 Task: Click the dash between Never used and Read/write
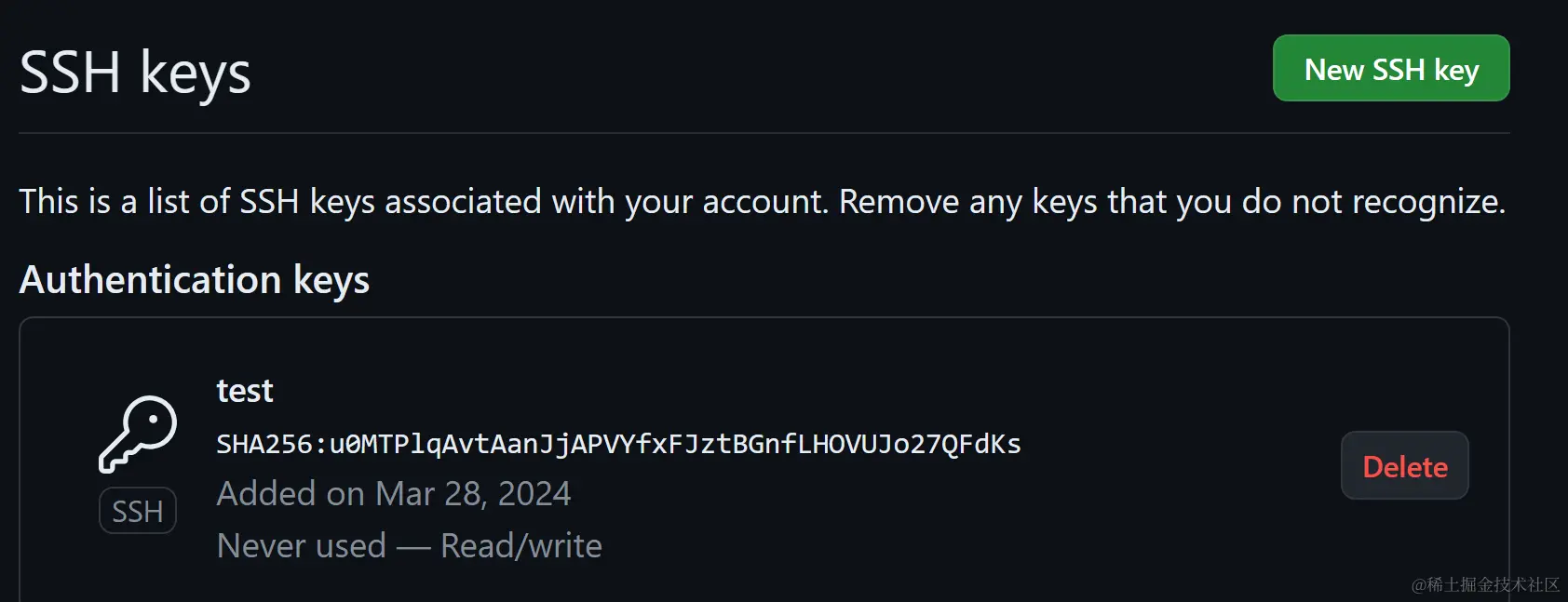point(413,548)
